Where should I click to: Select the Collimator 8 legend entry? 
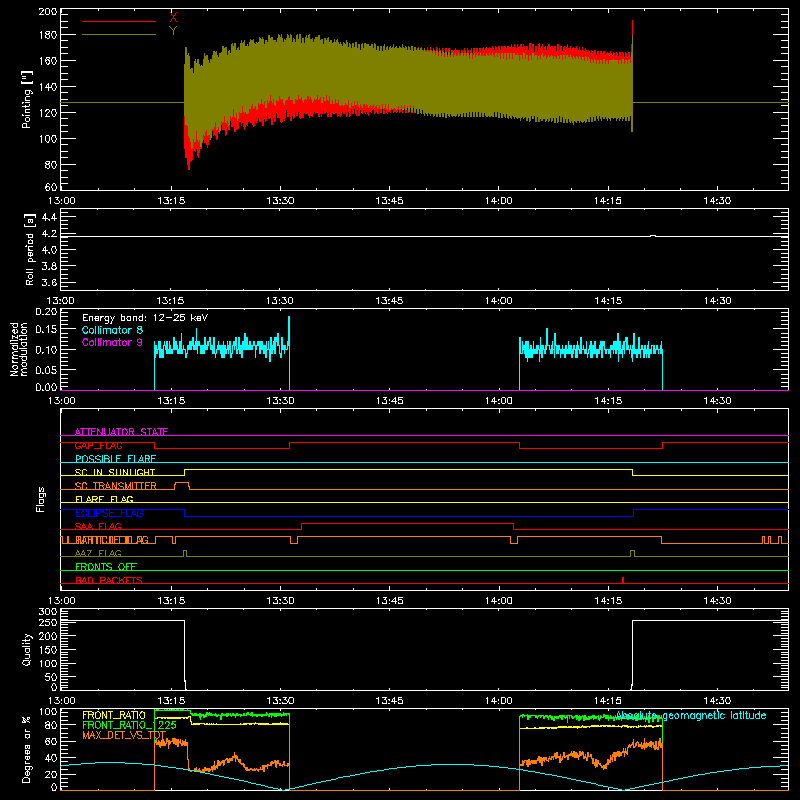pos(112,330)
